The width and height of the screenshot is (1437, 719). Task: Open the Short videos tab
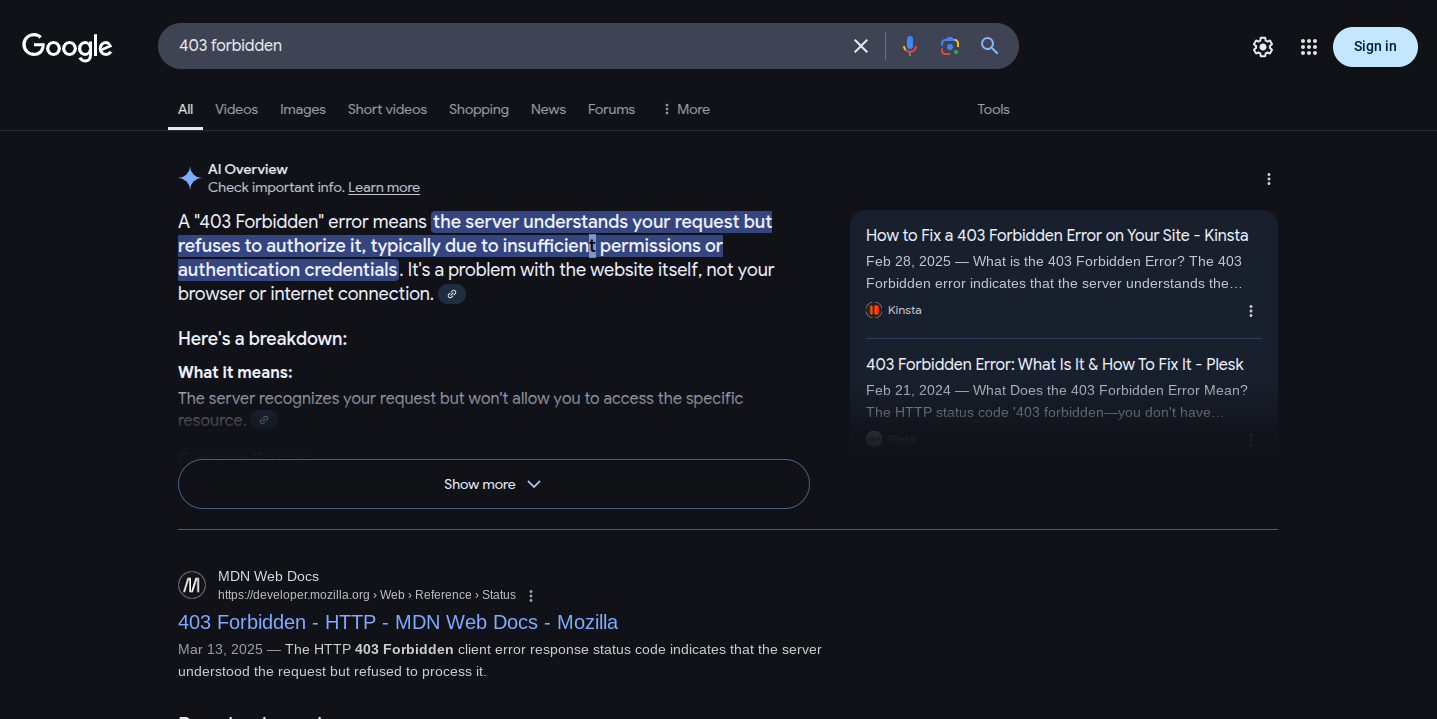(x=387, y=109)
